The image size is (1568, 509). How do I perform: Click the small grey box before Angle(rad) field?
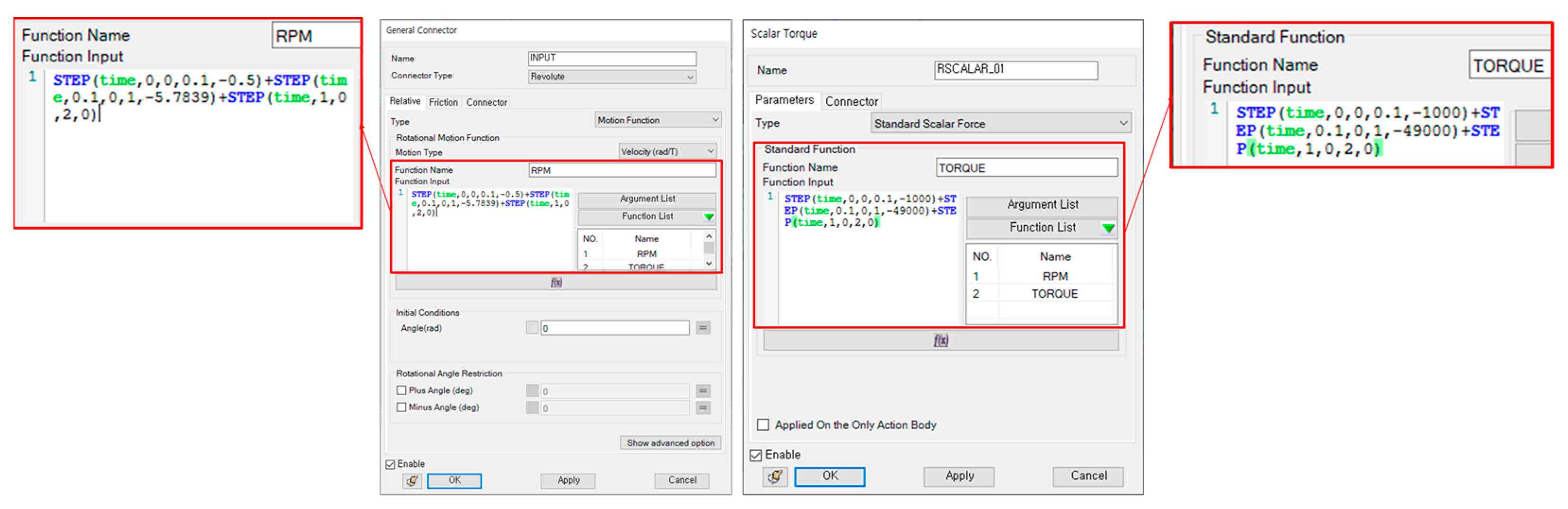[x=532, y=328]
